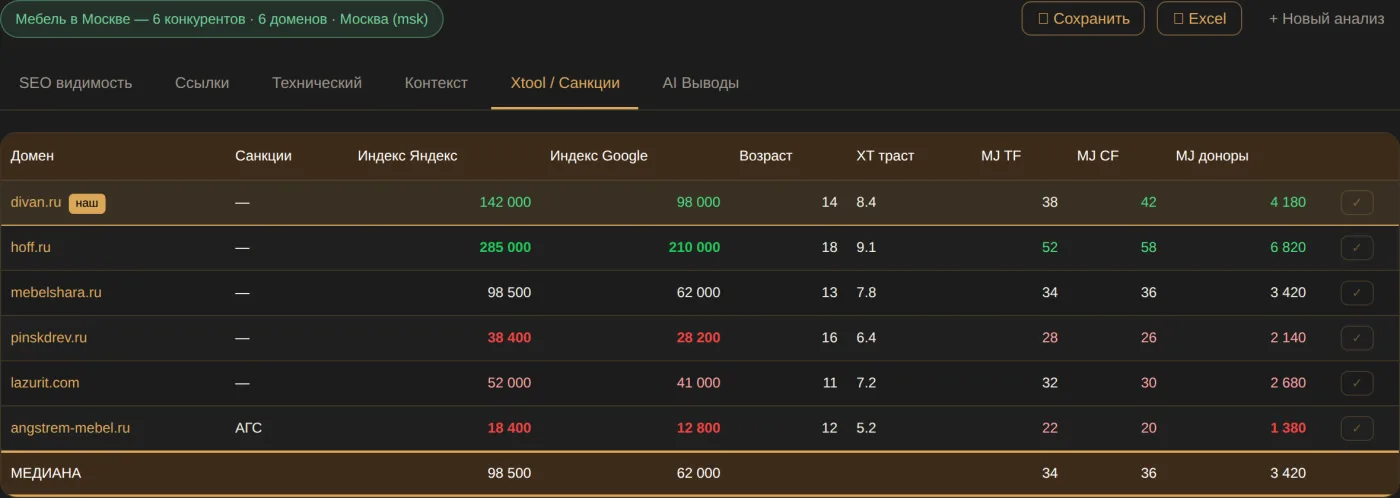Click the Санкции column header
This screenshot has height=498, width=1400.
(263, 156)
